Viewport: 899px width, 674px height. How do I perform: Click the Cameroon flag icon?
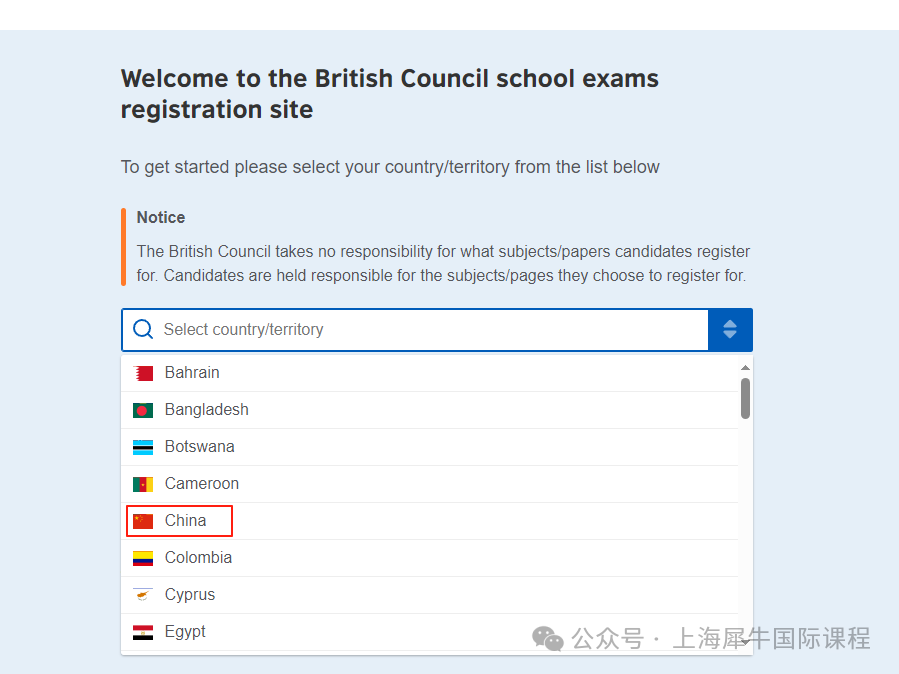(143, 484)
